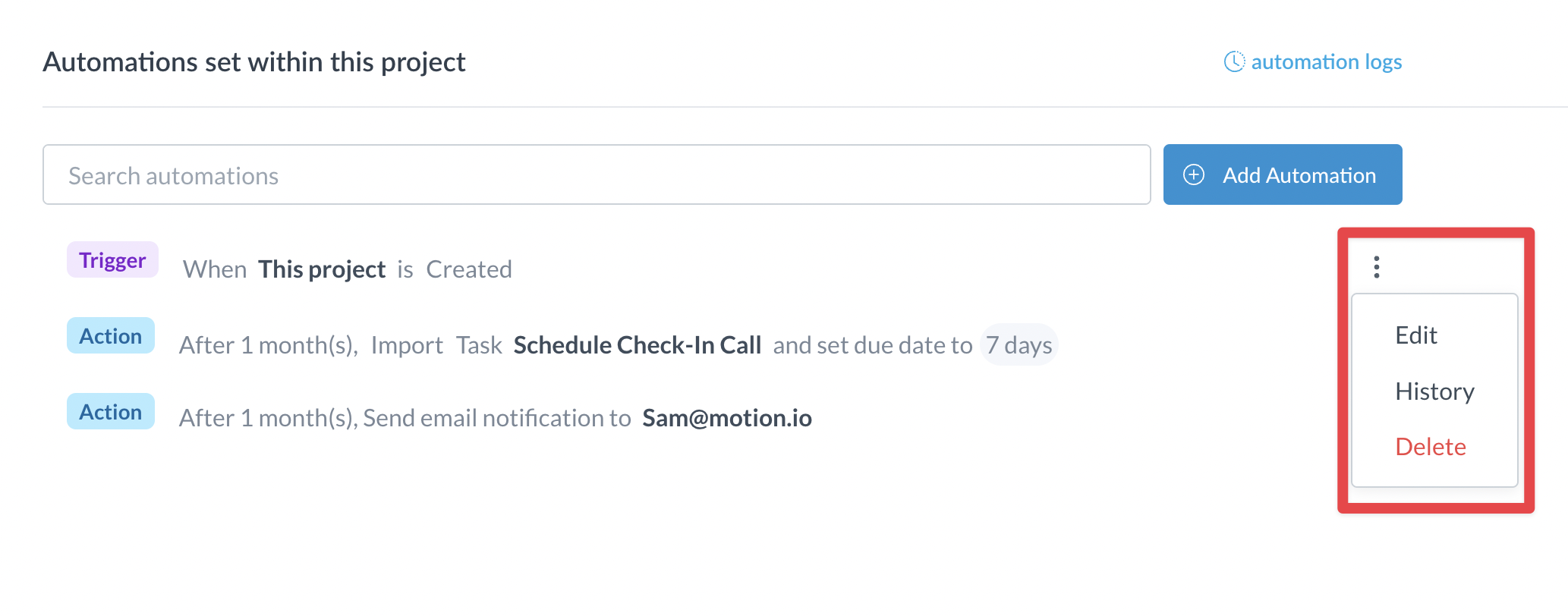Image resolution: width=1568 pixels, height=616 pixels.
Task: Select Edit from the options menu
Action: coord(1416,335)
